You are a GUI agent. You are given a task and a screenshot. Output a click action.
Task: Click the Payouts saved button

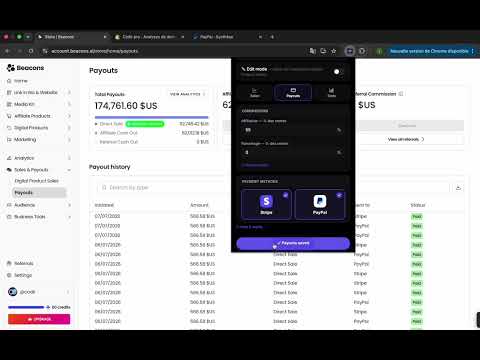(x=293, y=243)
